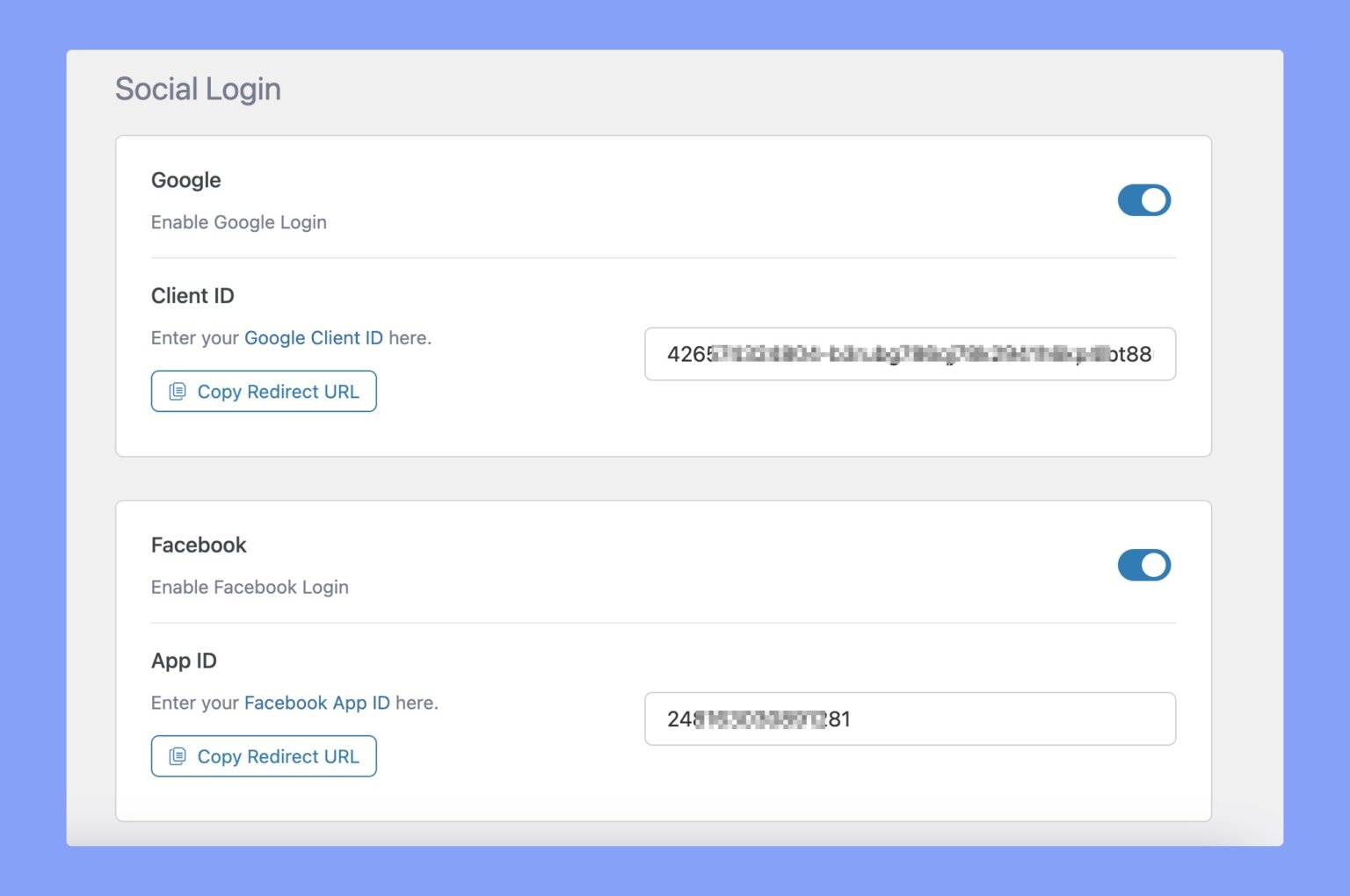Open the Google Client ID link
The height and width of the screenshot is (896, 1350).
point(313,337)
